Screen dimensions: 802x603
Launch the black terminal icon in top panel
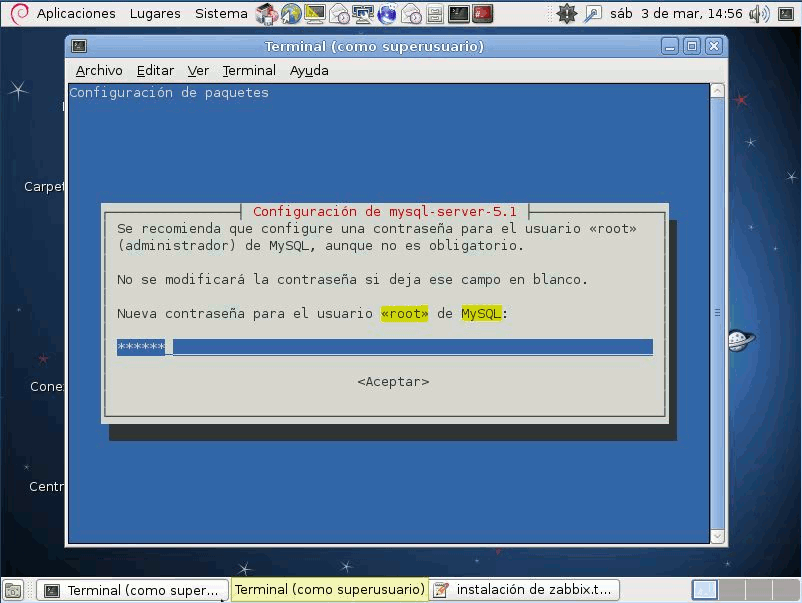point(459,14)
